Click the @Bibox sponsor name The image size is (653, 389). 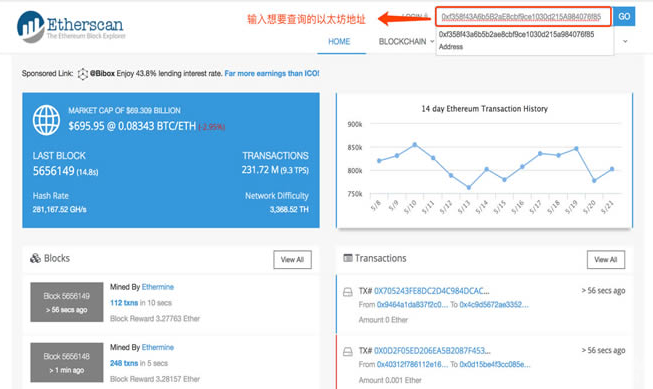tap(102, 74)
